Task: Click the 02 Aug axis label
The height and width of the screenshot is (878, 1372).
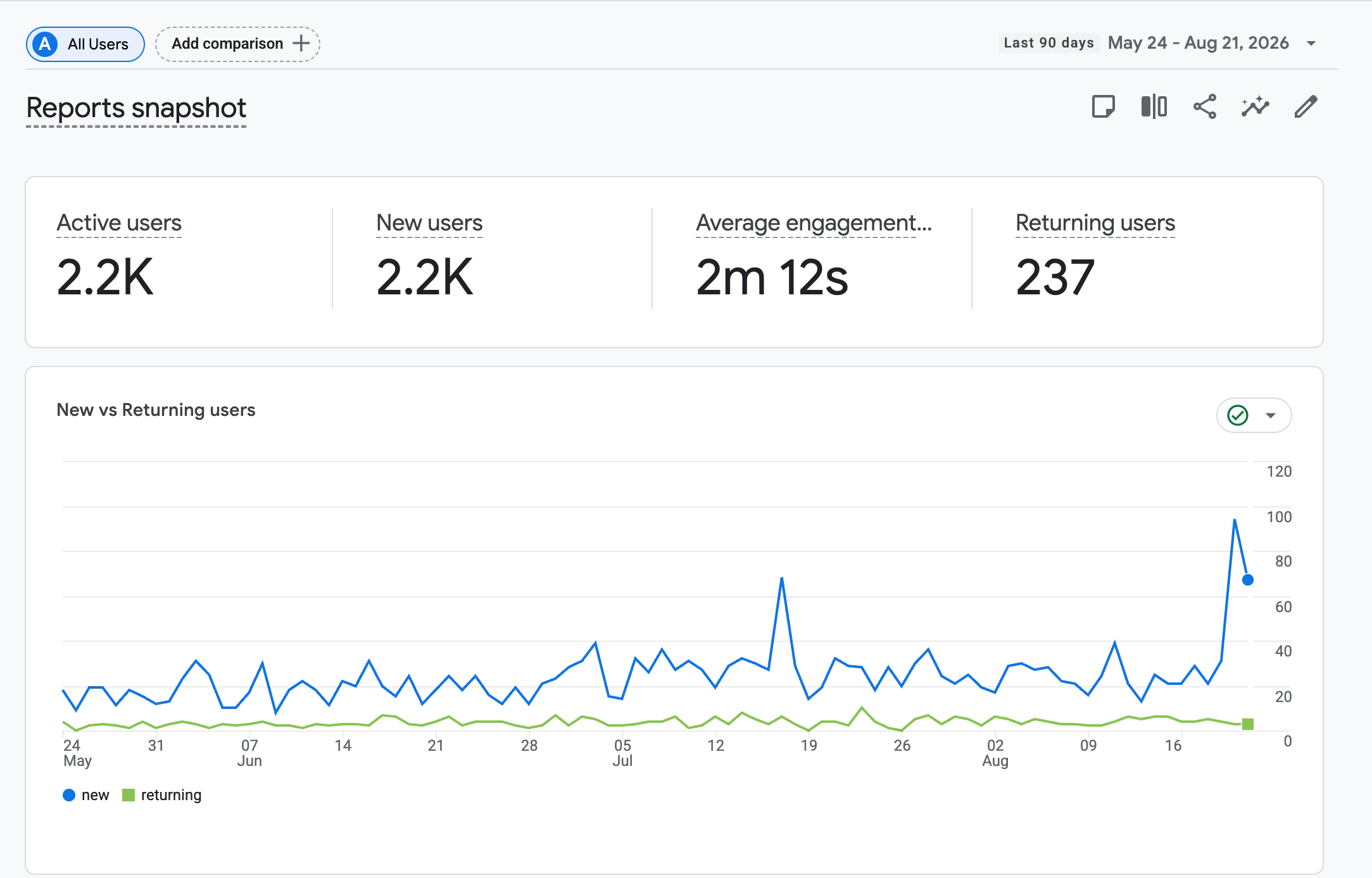Action: [995, 753]
